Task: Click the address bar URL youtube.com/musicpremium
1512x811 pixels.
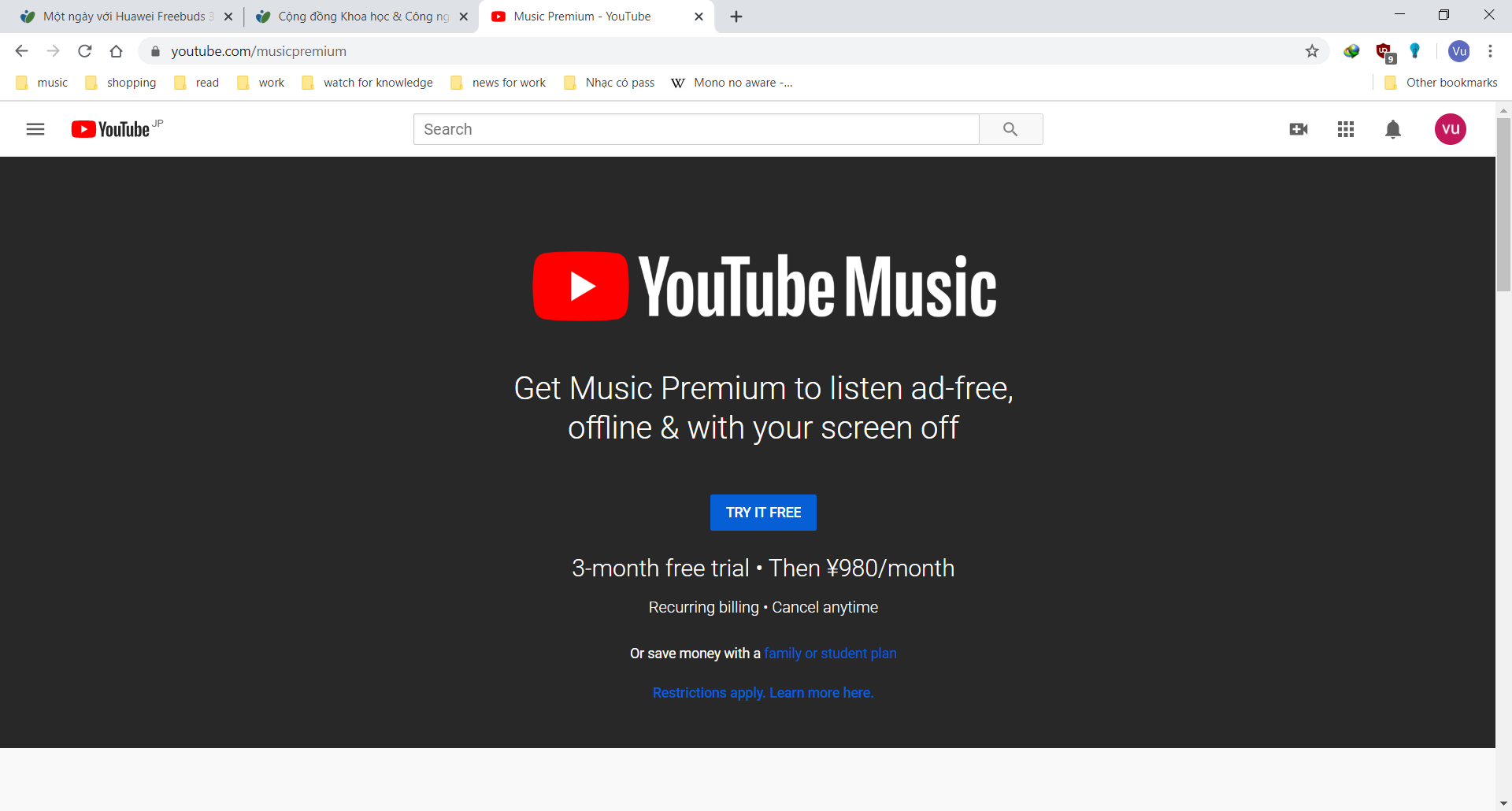Action: pos(258,51)
